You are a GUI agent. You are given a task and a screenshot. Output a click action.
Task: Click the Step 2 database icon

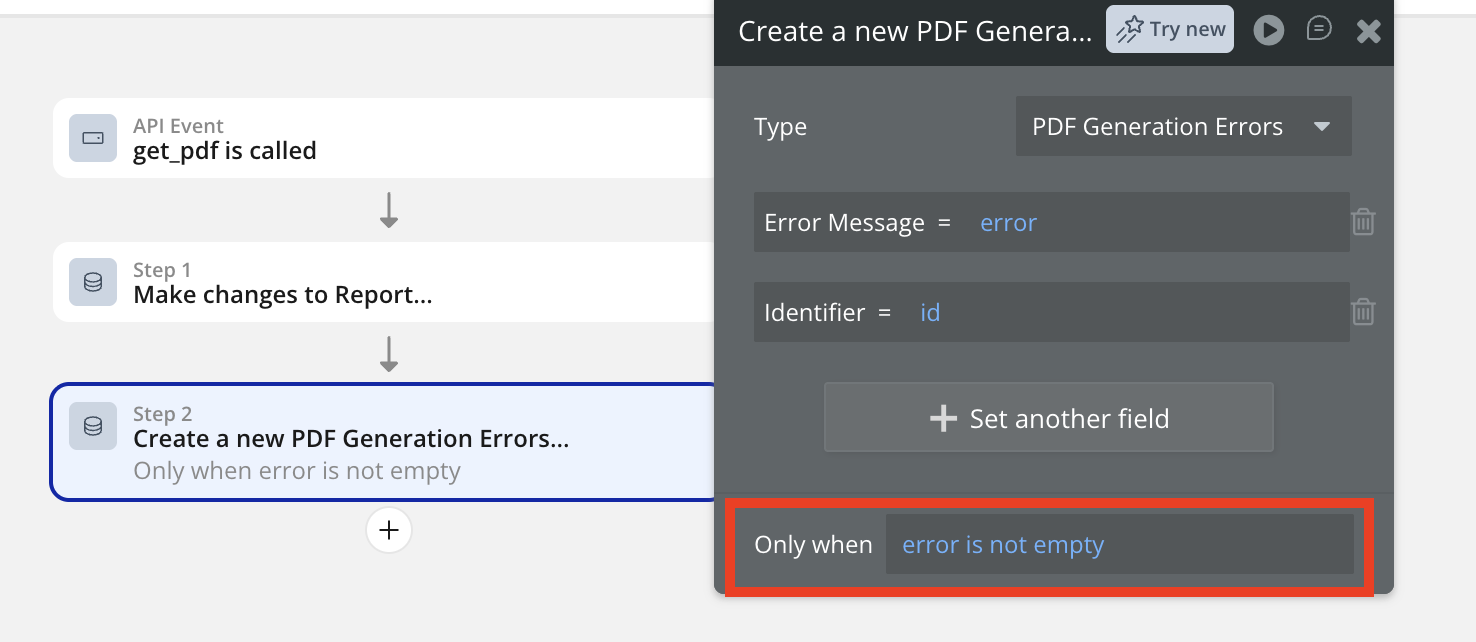point(93,426)
